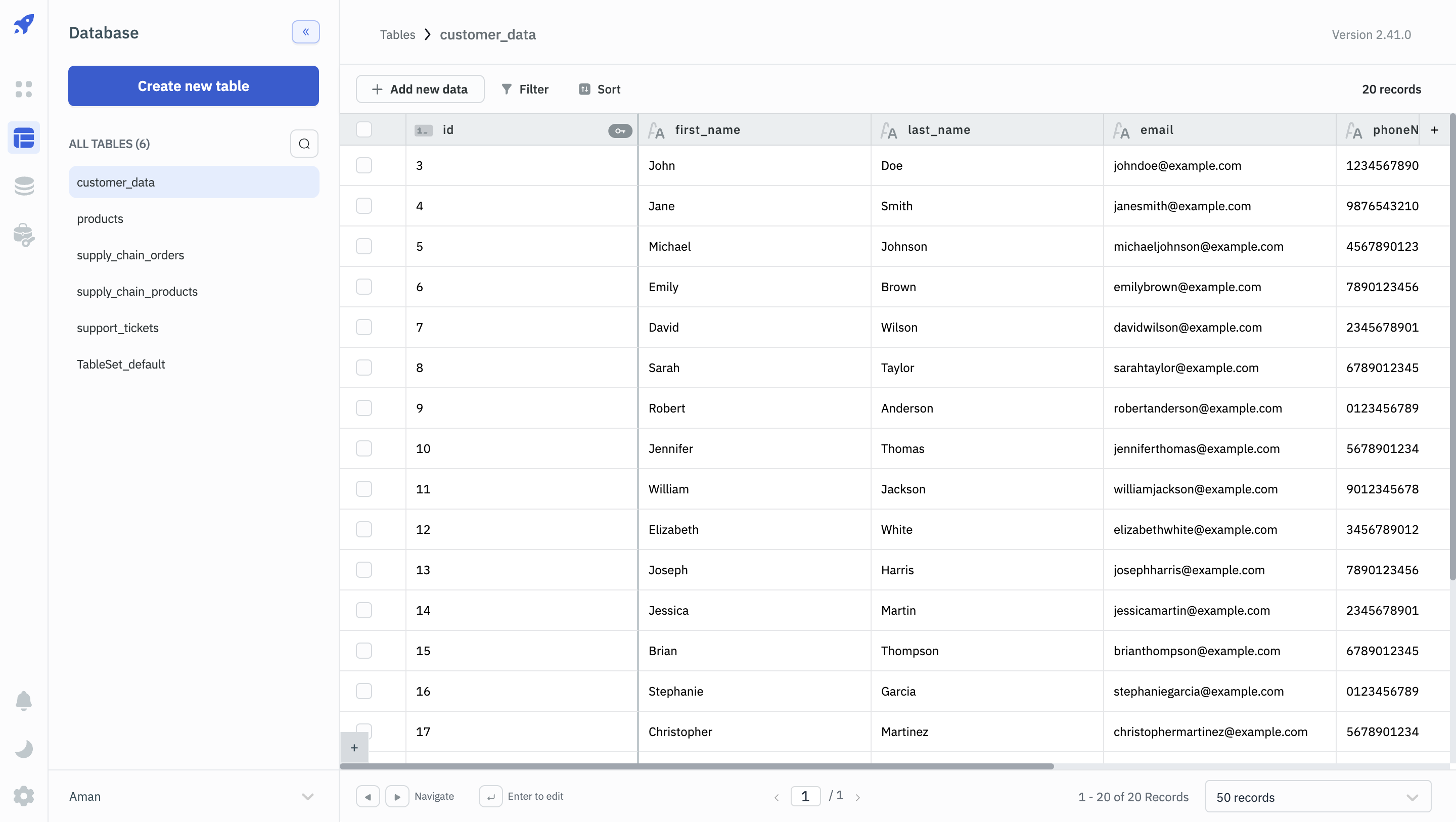Collapse the Database sidebar panel
The image size is (1456, 822).
(x=305, y=32)
